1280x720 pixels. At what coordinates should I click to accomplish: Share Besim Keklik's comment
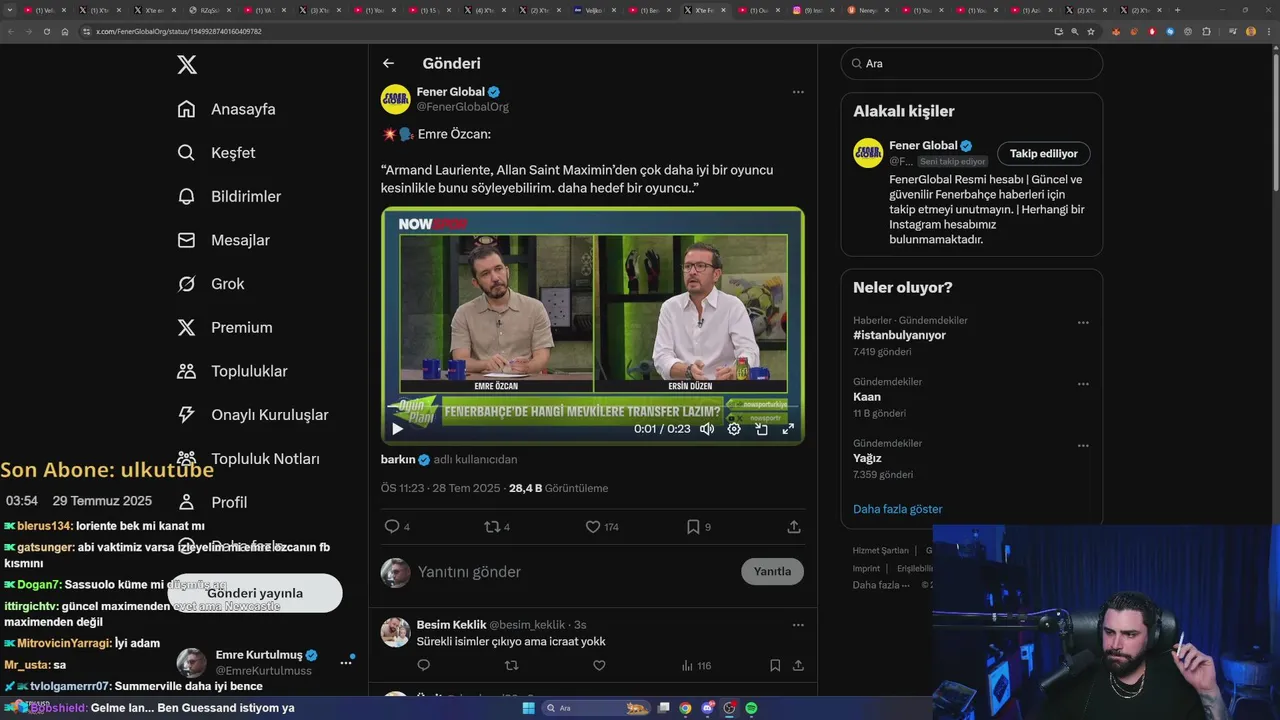[798, 665]
